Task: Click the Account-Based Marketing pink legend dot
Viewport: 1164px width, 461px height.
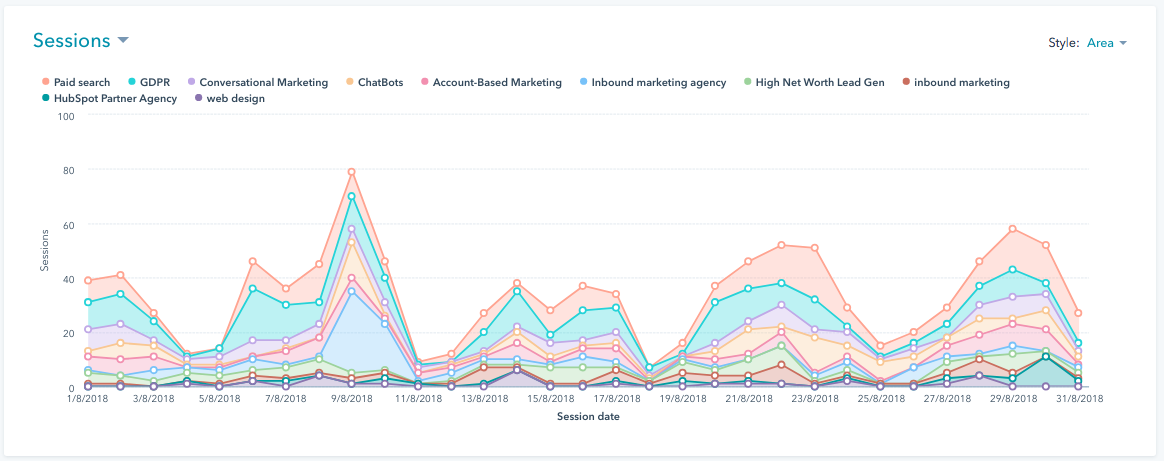Action: (x=423, y=82)
